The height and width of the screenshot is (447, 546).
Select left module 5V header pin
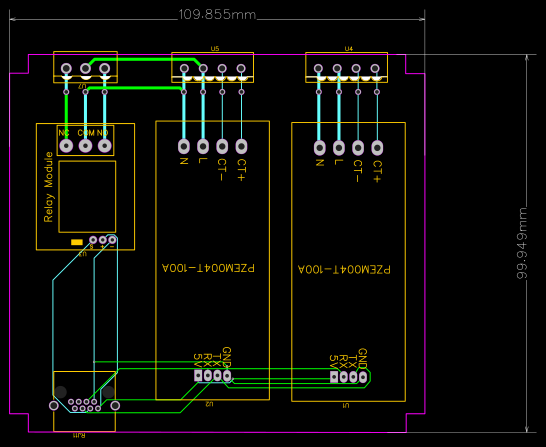coord(198,375)
